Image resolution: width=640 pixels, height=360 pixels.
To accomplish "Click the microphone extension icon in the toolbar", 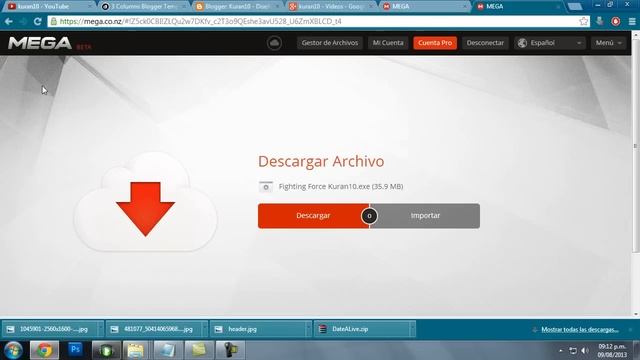I will 599,21.
